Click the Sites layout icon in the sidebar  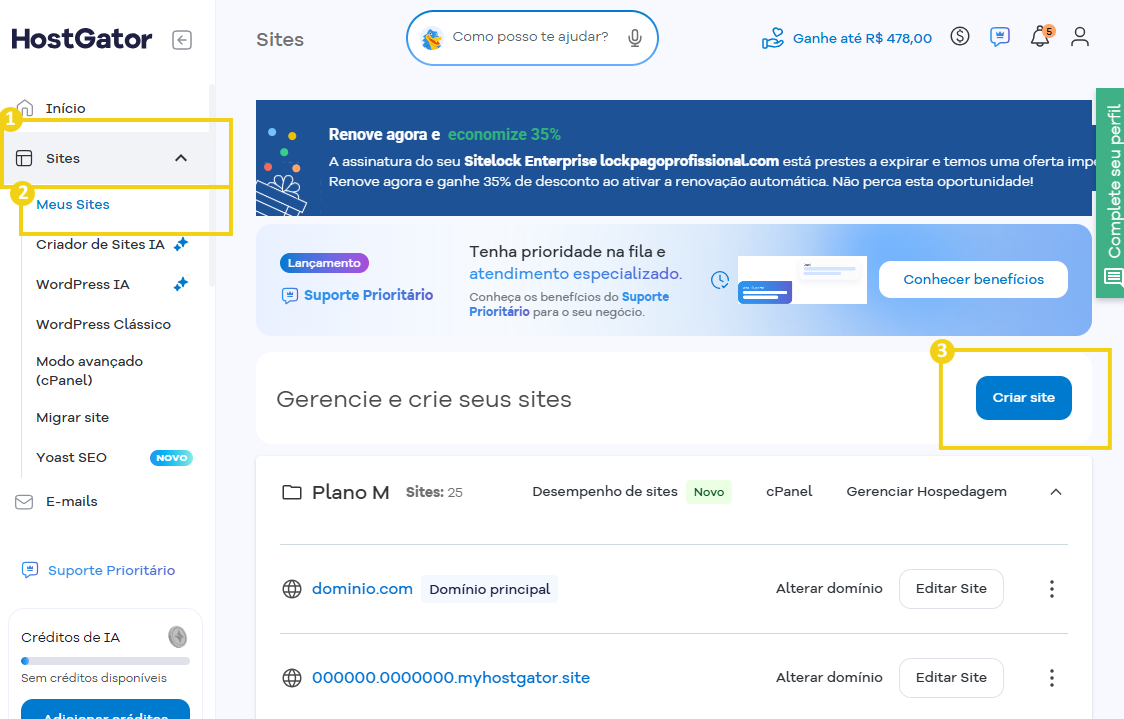point(24,158)
